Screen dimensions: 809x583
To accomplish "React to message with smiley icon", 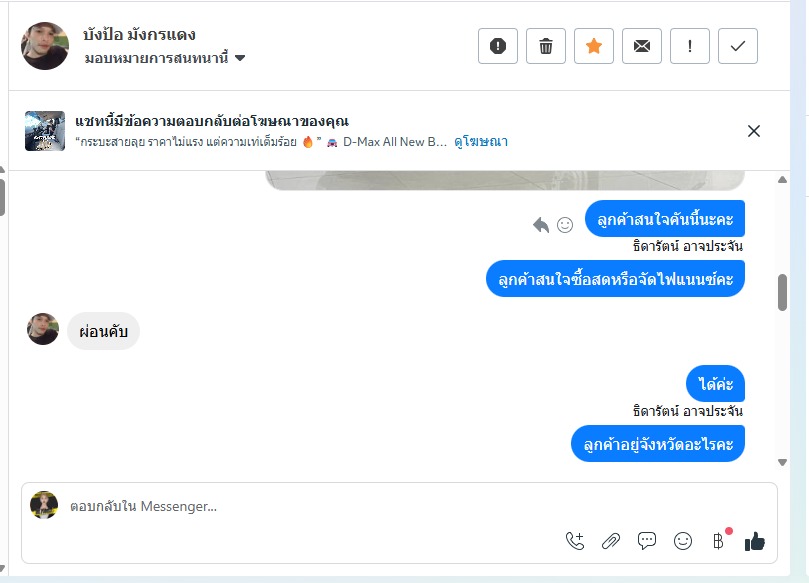I will click(565, 225).
